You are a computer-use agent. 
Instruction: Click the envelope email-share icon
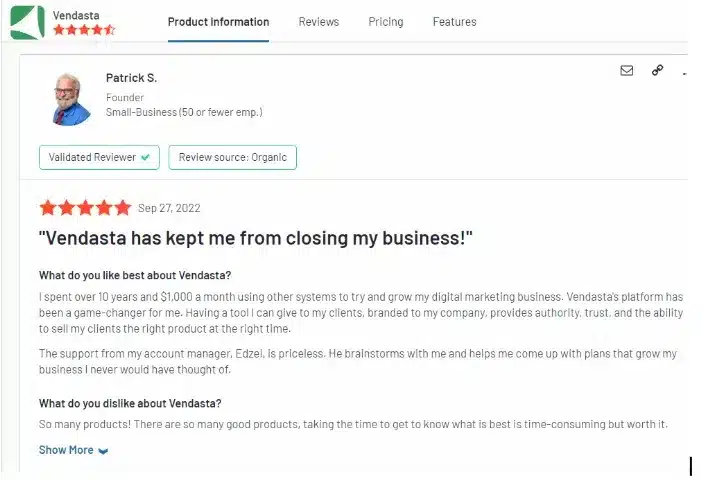click(x=627, y=71)
